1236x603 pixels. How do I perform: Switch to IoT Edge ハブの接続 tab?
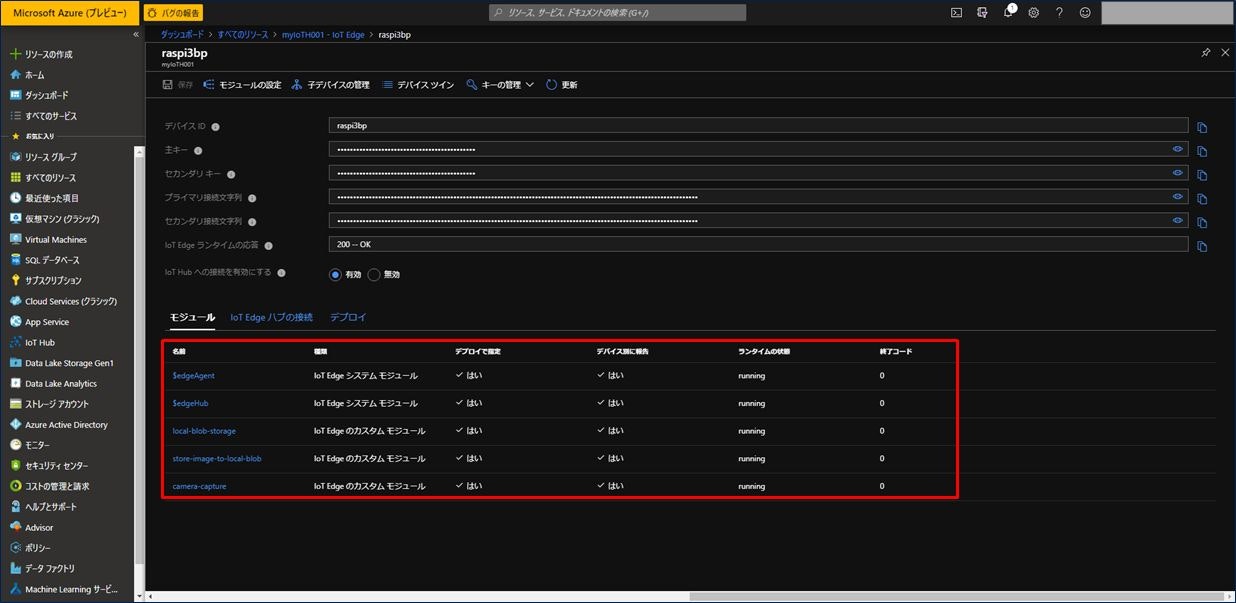(x=271, y=317)
